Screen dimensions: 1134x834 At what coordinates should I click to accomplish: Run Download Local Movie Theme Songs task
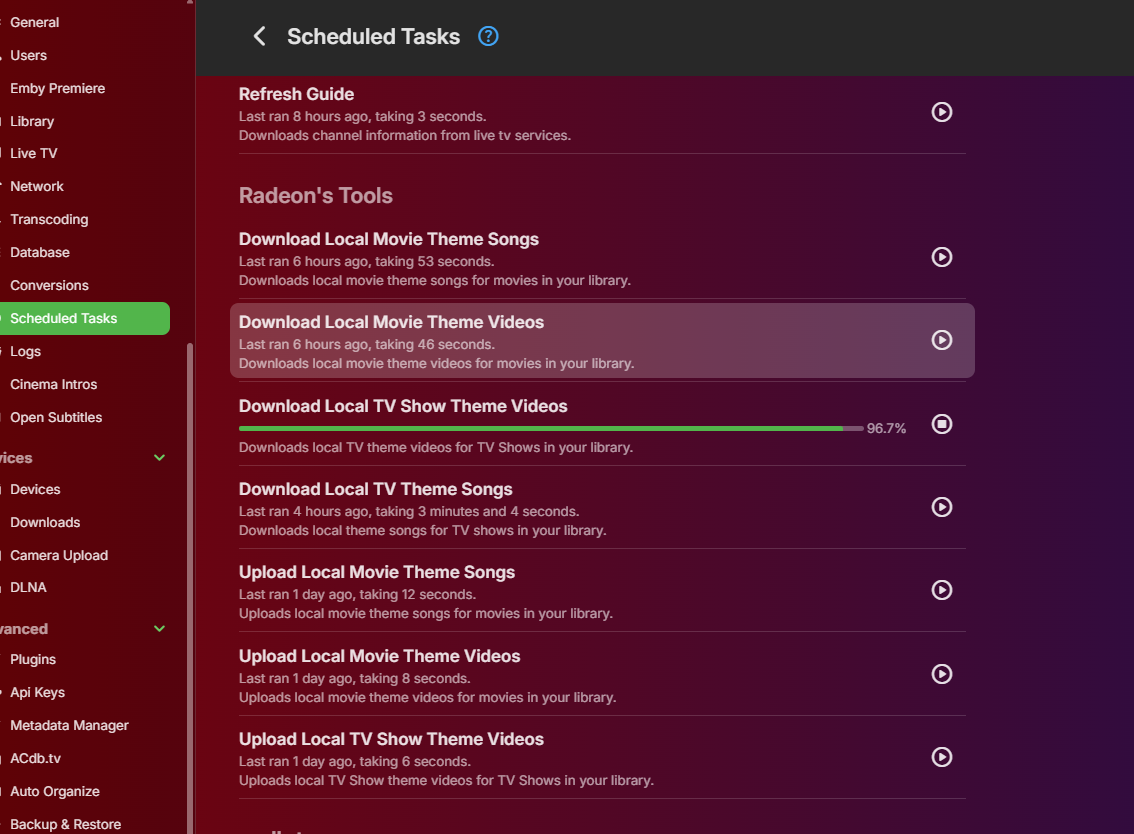click(x=941, y=257)
